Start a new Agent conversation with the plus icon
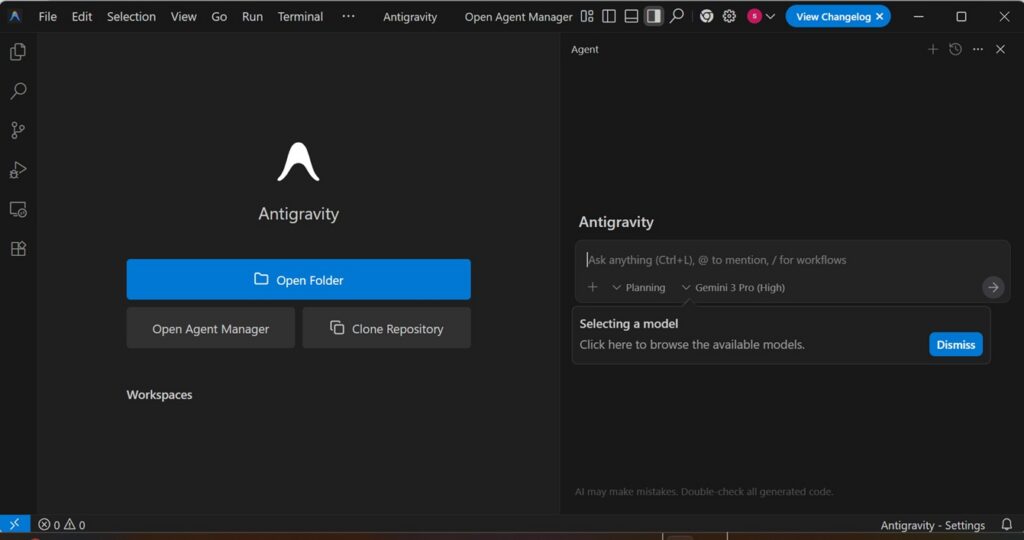Viewport: 1024px width, 540px height. coord(933,49)
